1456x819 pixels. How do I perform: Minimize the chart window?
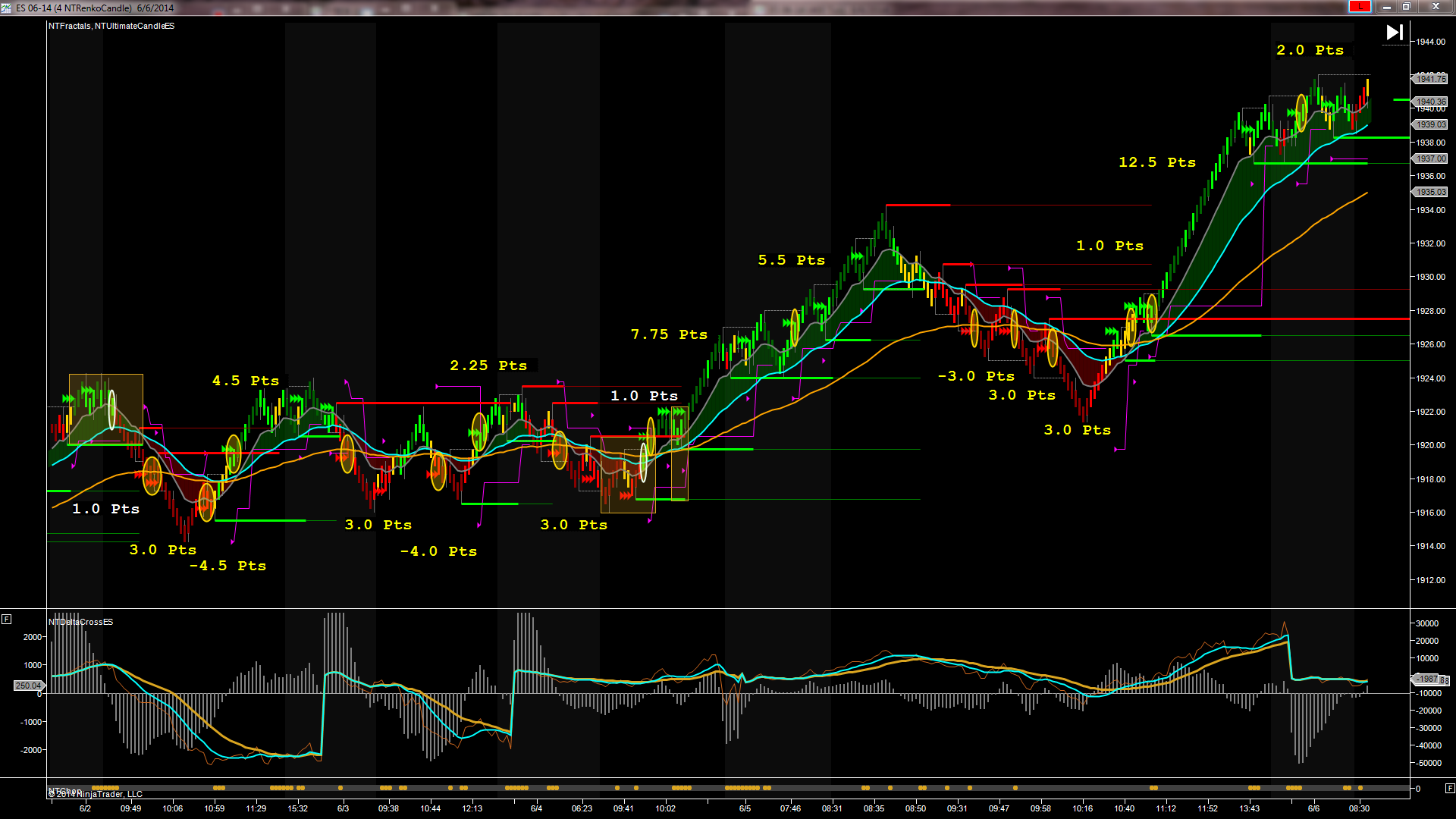point(1386,7)
